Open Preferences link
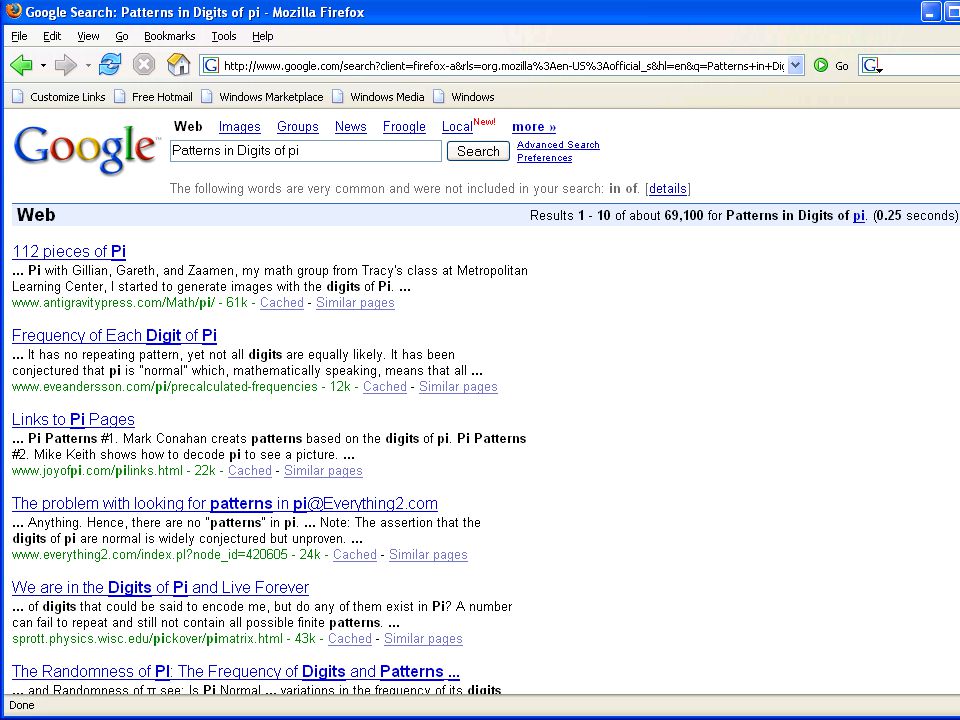 (x=545, y=157)
